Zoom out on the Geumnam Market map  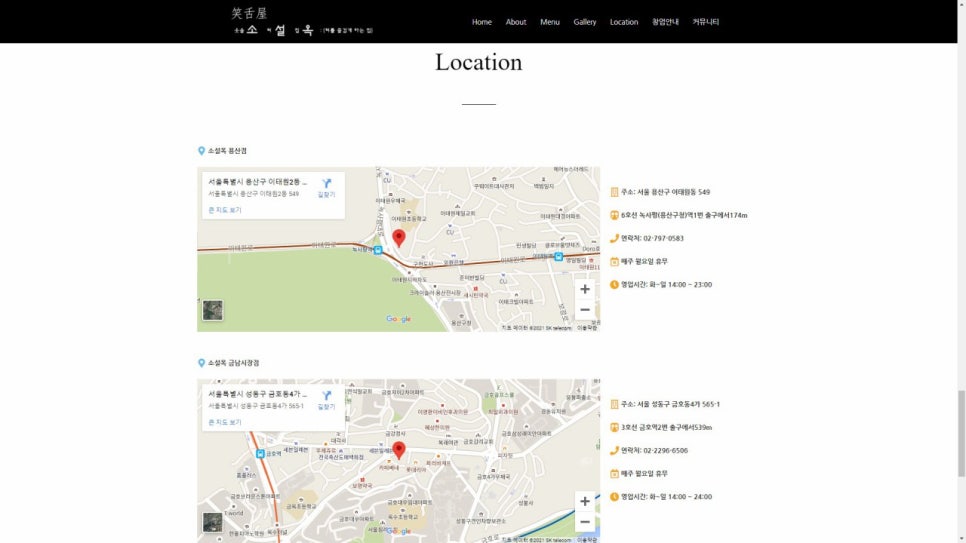pyautogui.click(x=585, y=522)
